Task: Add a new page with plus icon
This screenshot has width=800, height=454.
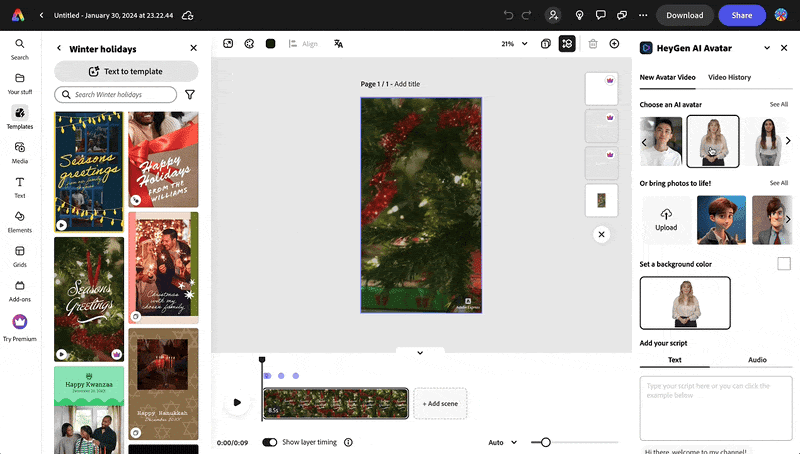Action: coord(614,44)
